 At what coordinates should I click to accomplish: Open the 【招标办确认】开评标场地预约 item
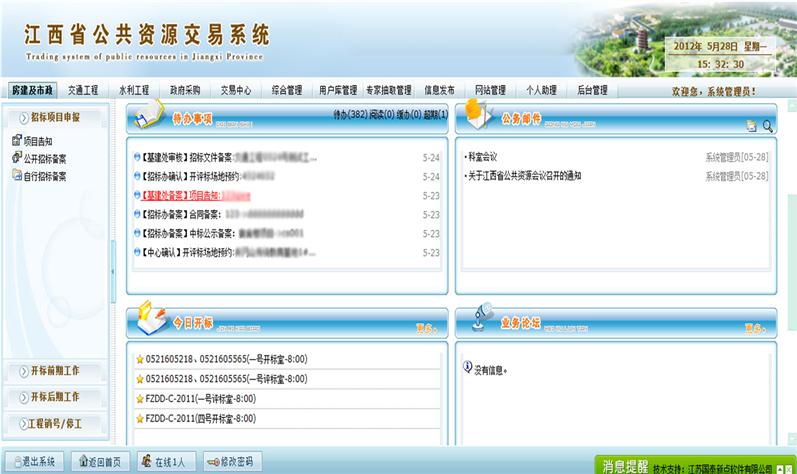tap(208, 176)
